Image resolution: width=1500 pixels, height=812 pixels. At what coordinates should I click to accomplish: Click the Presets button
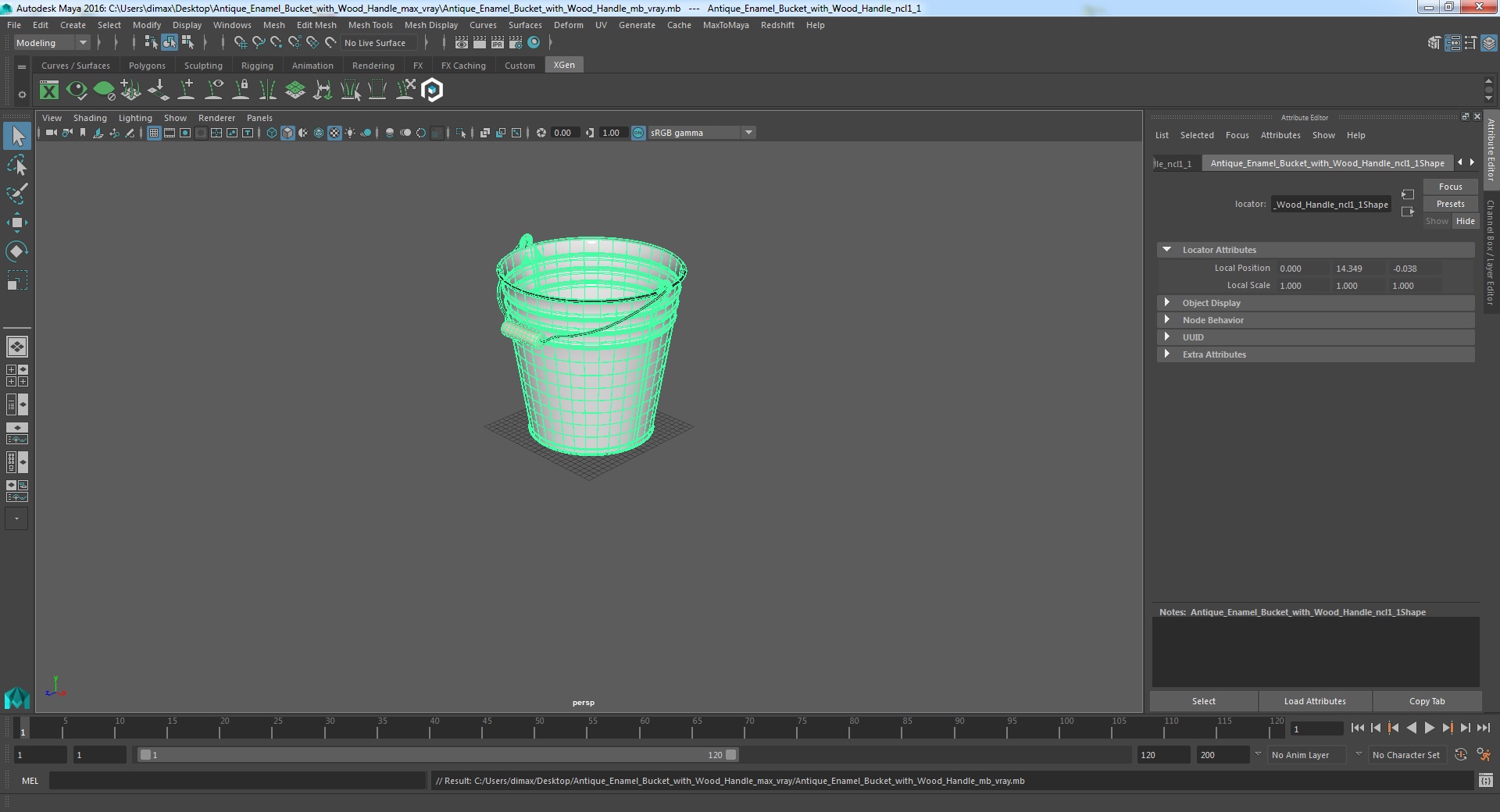coord(1450,204)
